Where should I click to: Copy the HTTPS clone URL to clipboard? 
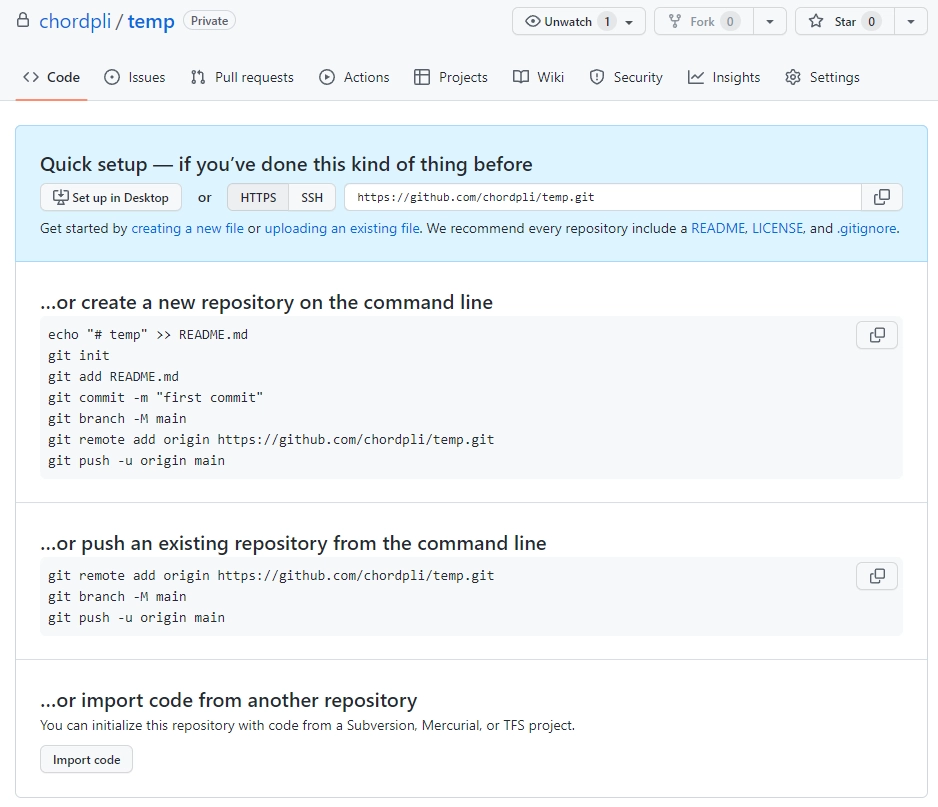(x=881, y=197)
